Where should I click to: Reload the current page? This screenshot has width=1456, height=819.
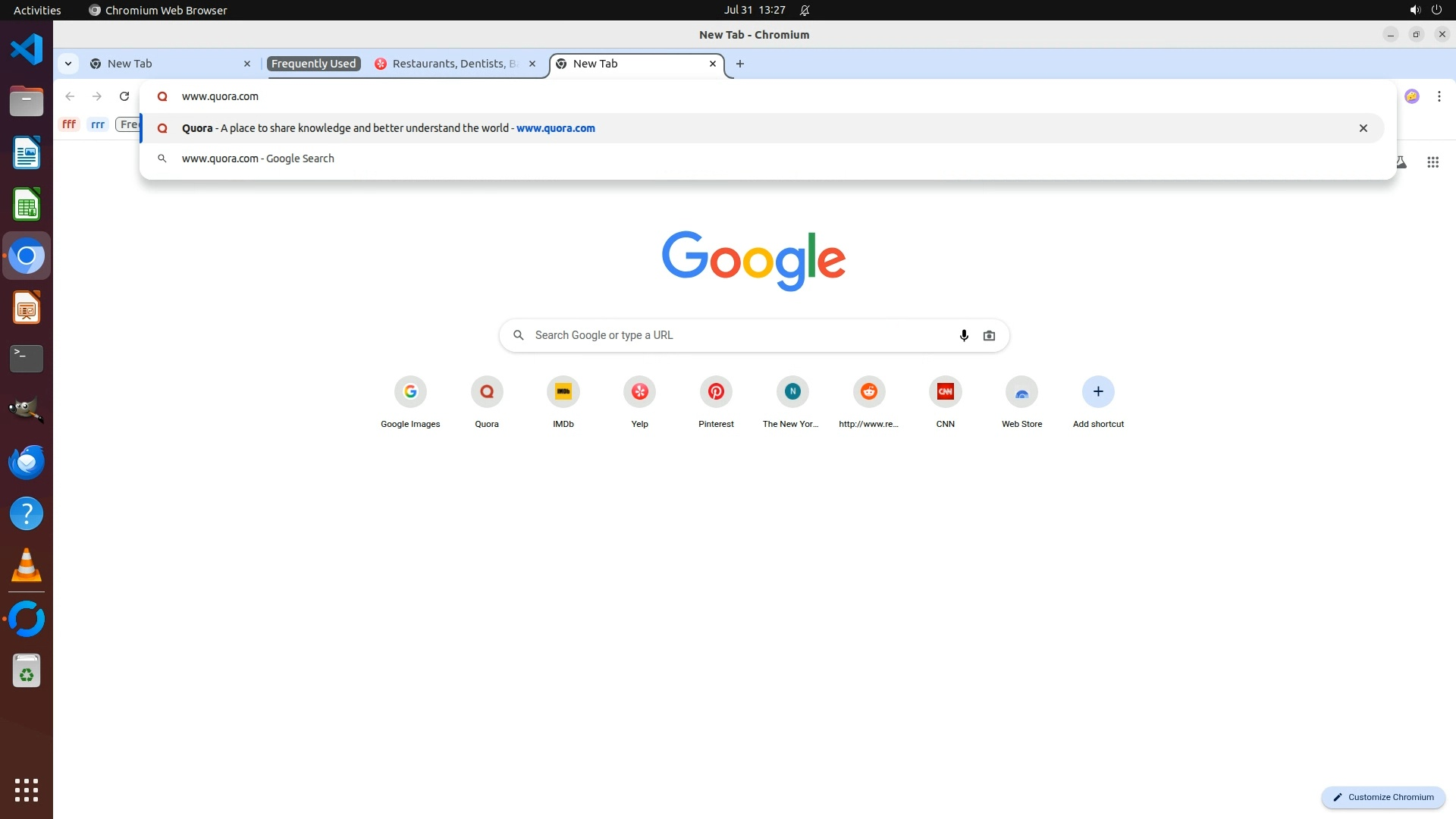[x=124, y=96]
